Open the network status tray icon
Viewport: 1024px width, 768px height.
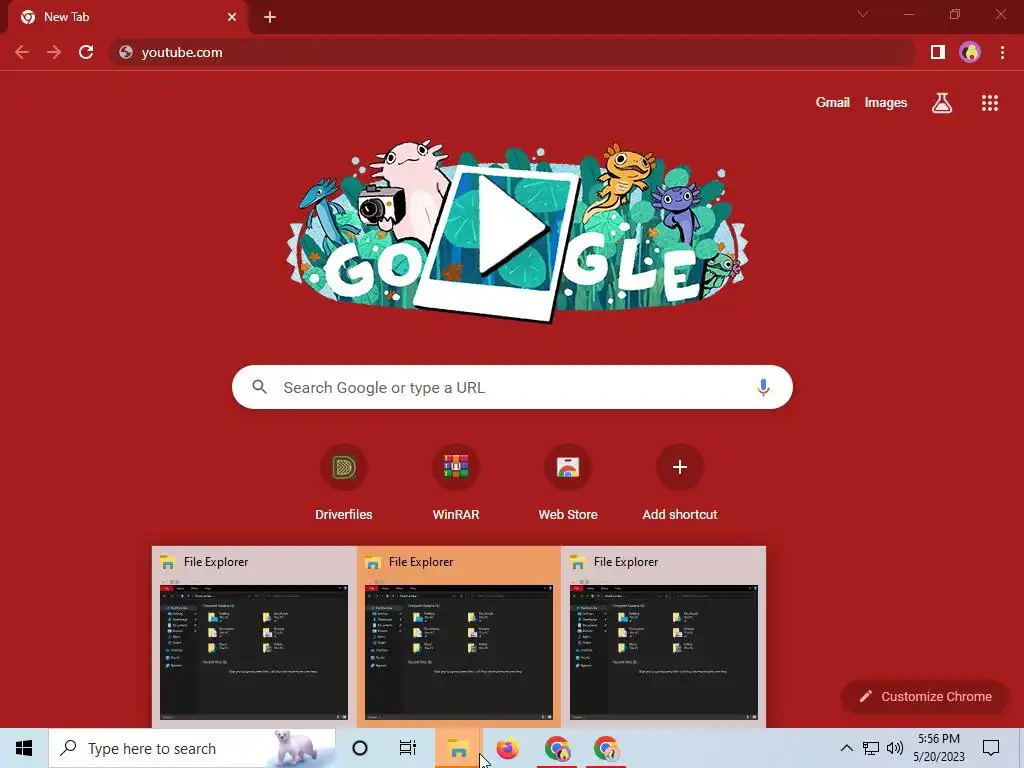click(871, 748)
